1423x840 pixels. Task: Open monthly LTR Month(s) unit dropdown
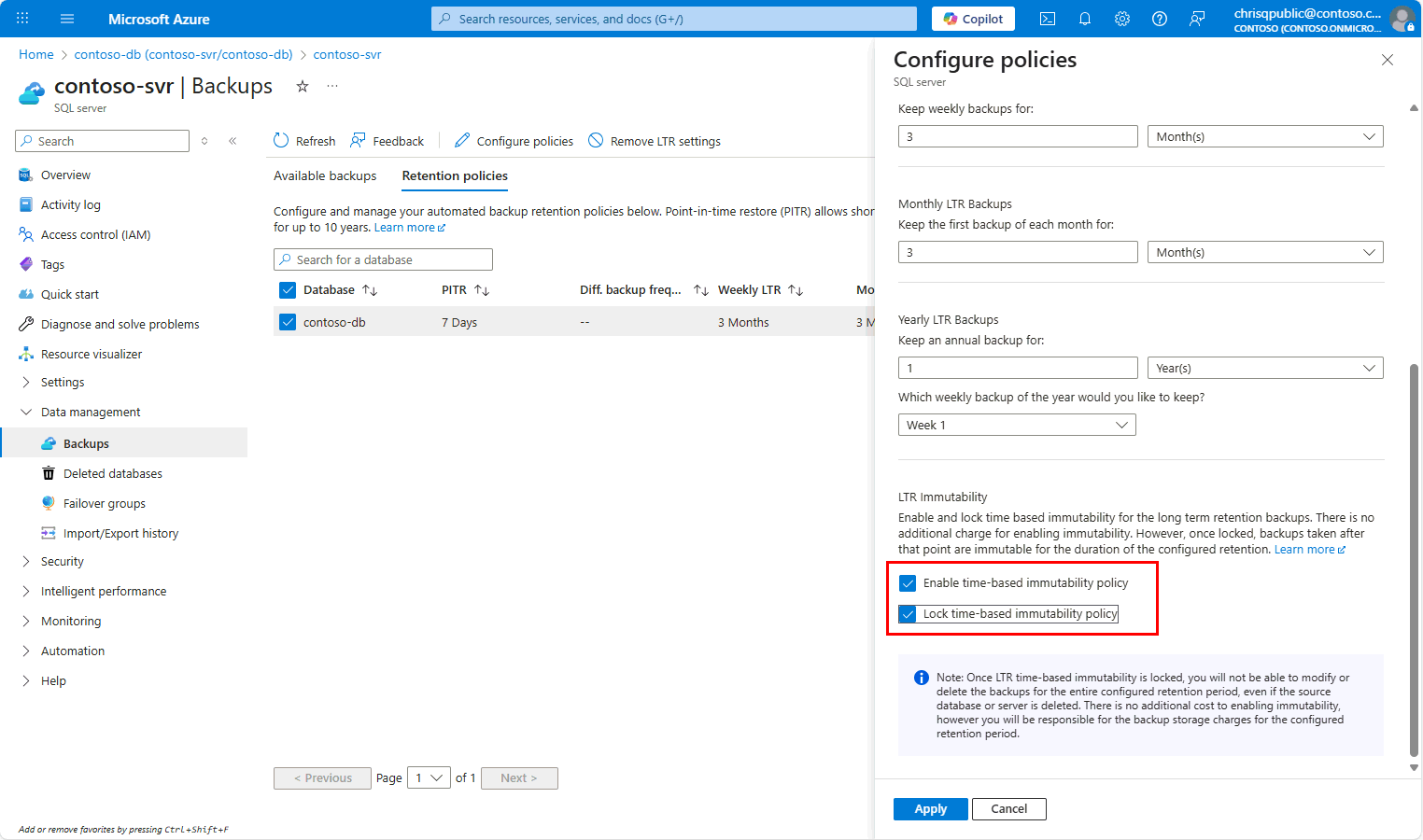[x=1265, y=252]
